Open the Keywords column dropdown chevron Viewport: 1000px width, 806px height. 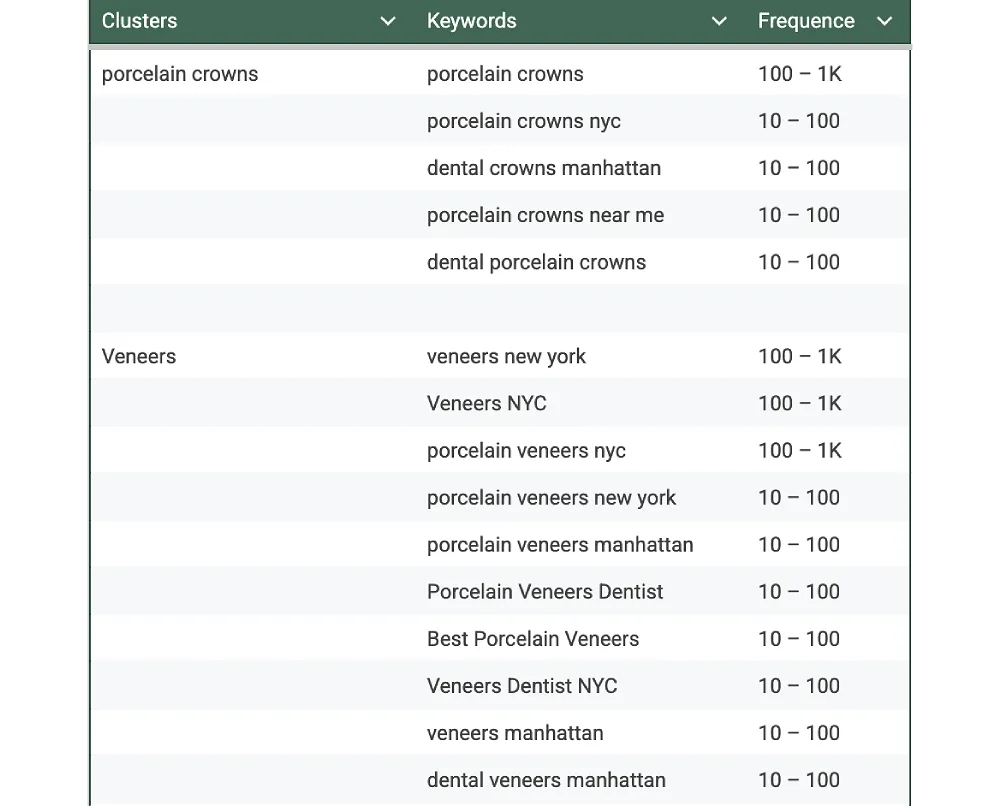(x=718, y=21)
